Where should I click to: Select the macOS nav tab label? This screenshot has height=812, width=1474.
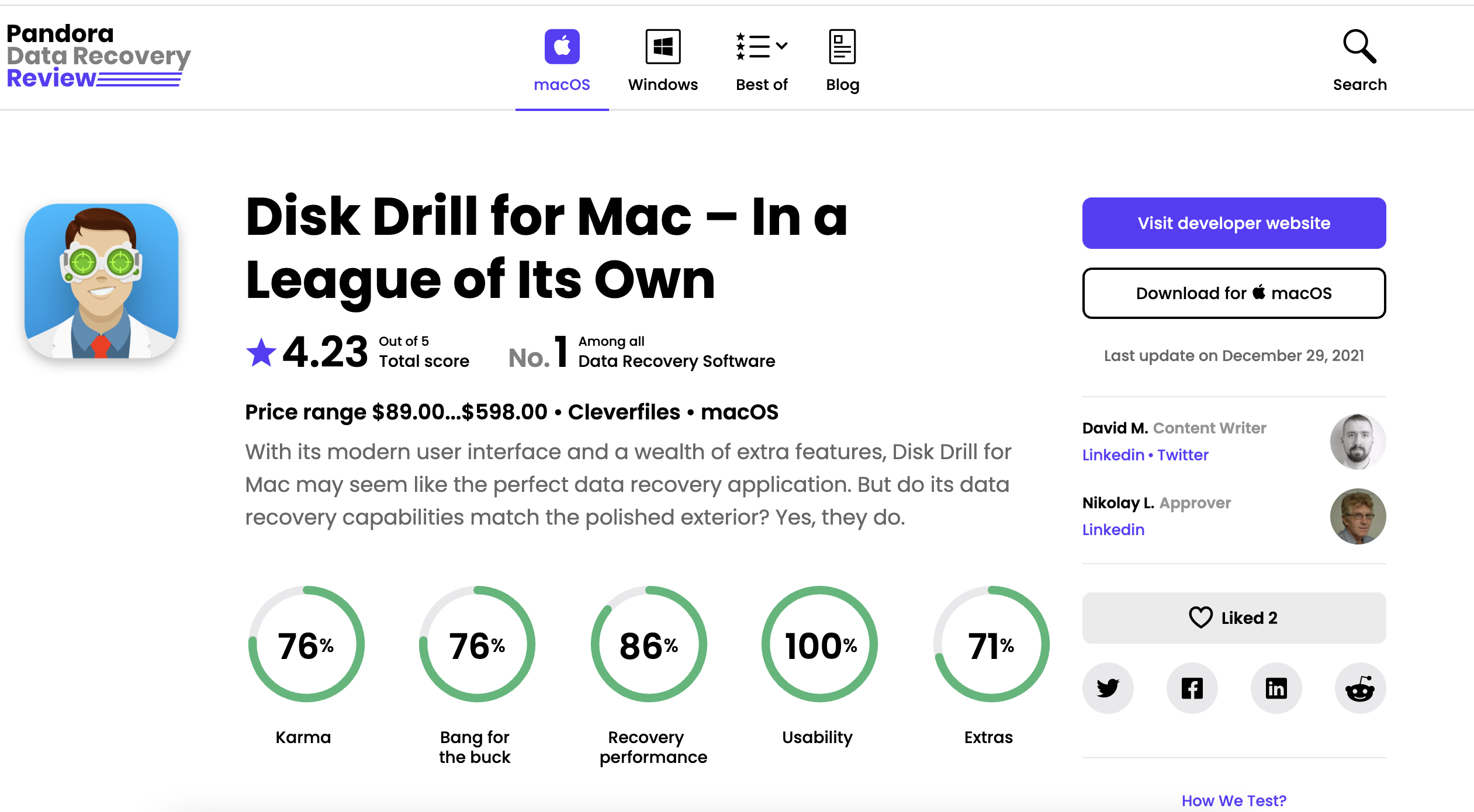pyautogui.click(x=562, y=85)
